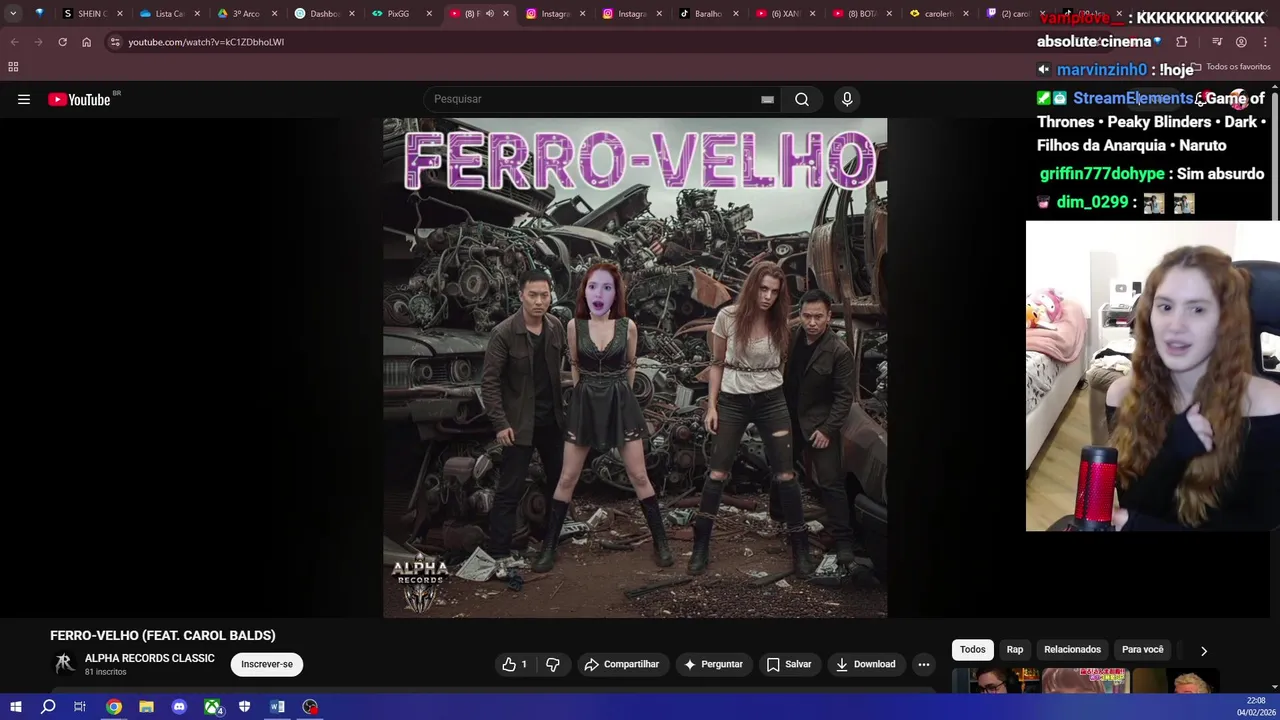The image size is (1280, 720).
Task: Switch to the Baralho TikTok tab
Action: pyautogui.click(x=707, y=14)
